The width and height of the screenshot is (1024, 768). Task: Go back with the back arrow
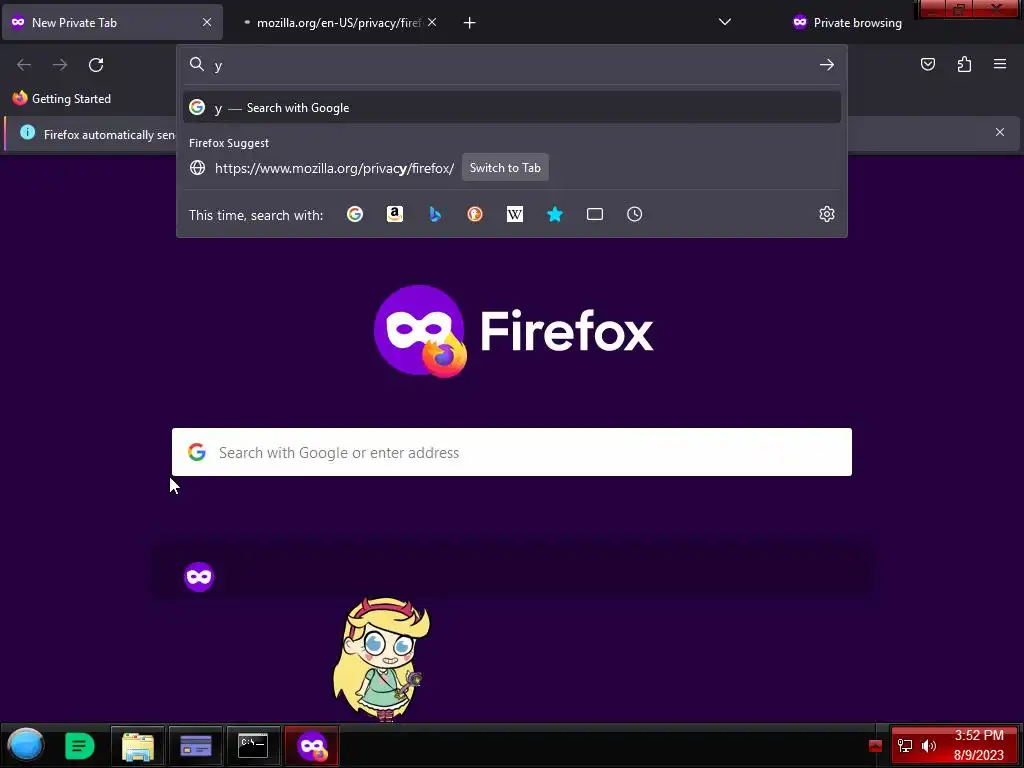pyautogui.click(x=24, y=65)
